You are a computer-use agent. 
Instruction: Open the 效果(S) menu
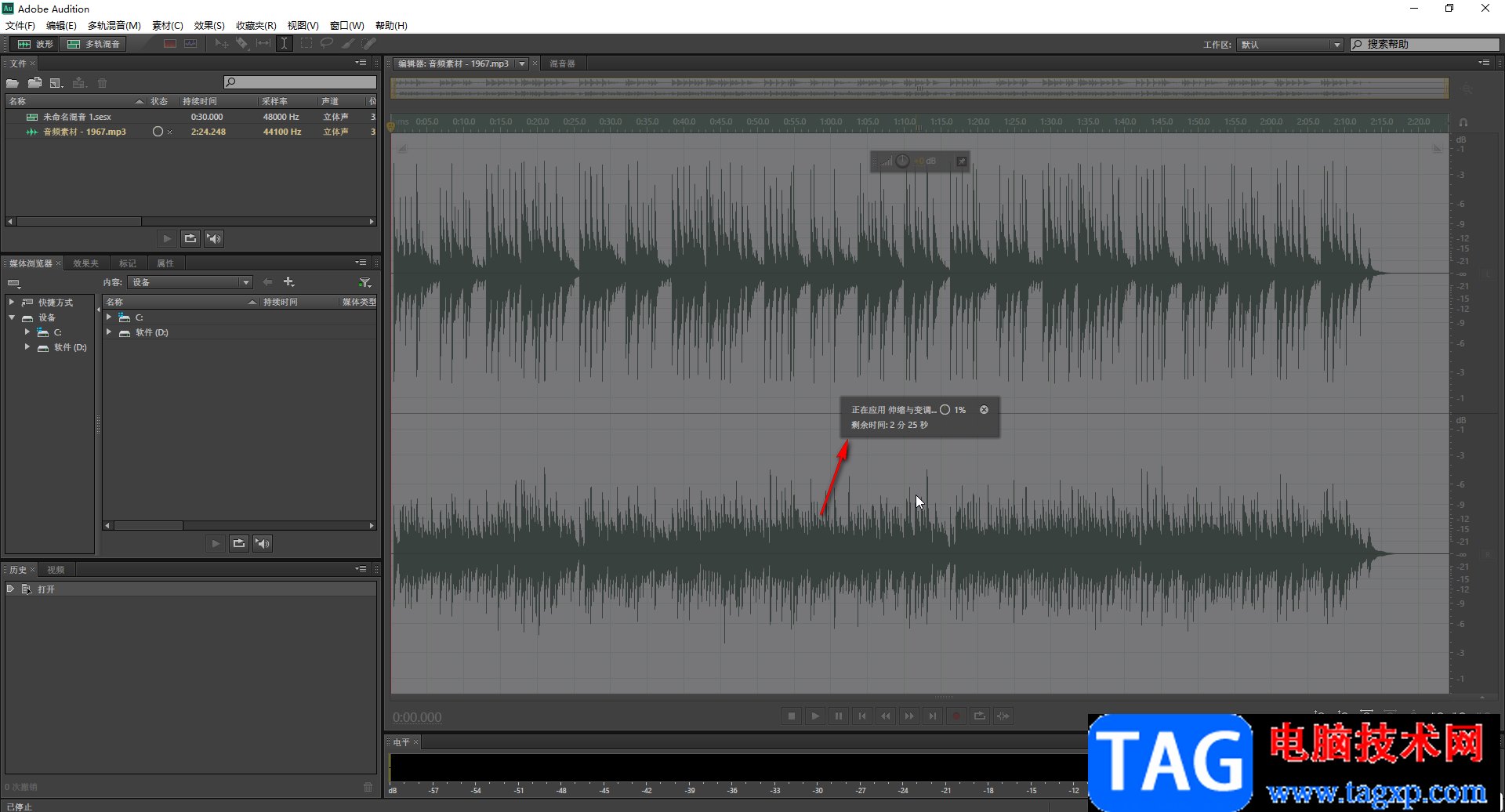tap(209, 26)
